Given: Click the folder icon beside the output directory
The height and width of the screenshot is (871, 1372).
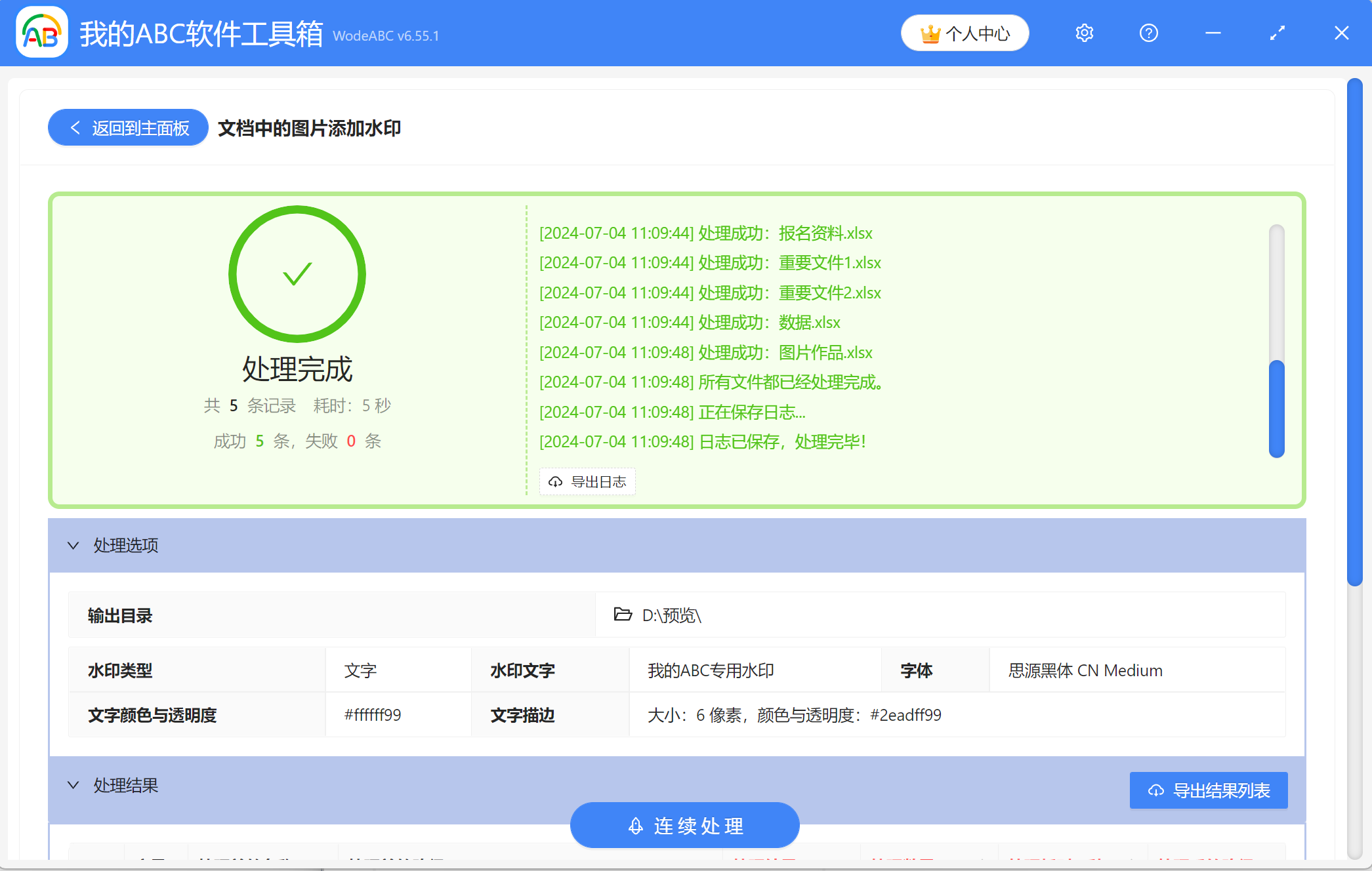Looking at the screenshot, I should (x=623, y=615).
